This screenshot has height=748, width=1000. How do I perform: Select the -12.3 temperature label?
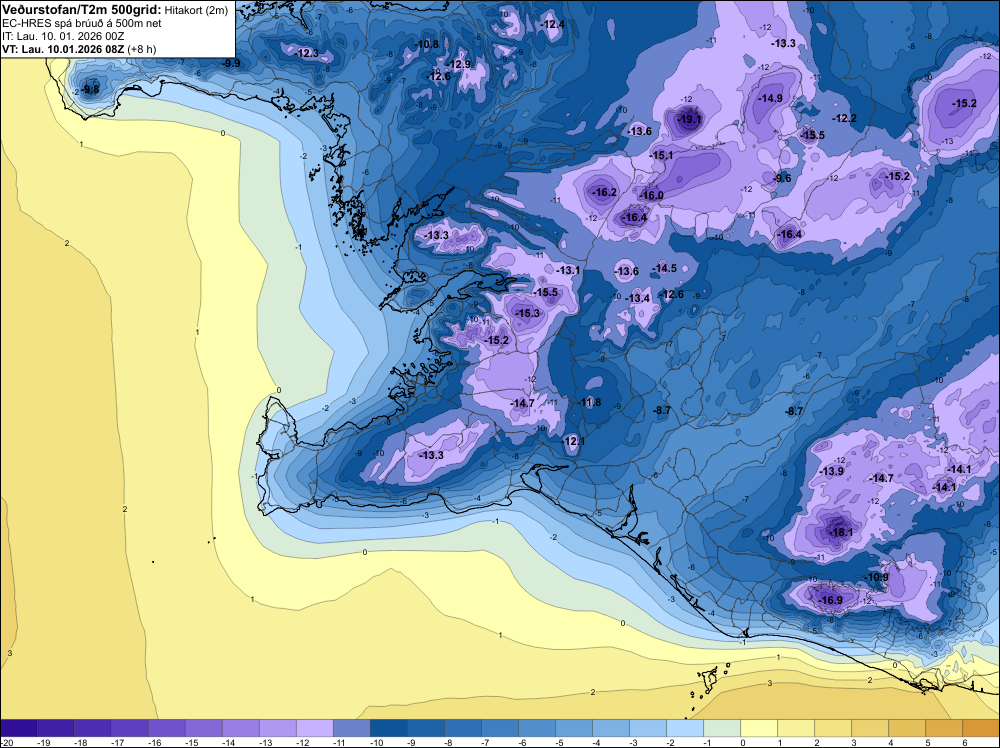[307, 53]
